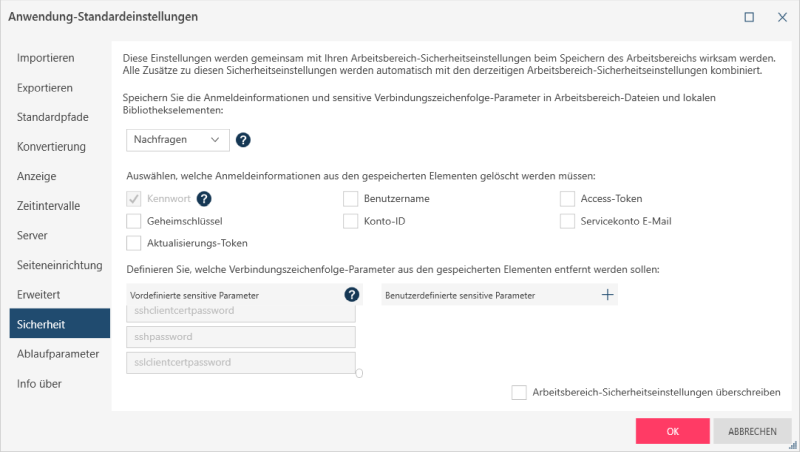Open the Importieren settings tab
This screenshot has height=452, width=800.
(x=45, y=58)
